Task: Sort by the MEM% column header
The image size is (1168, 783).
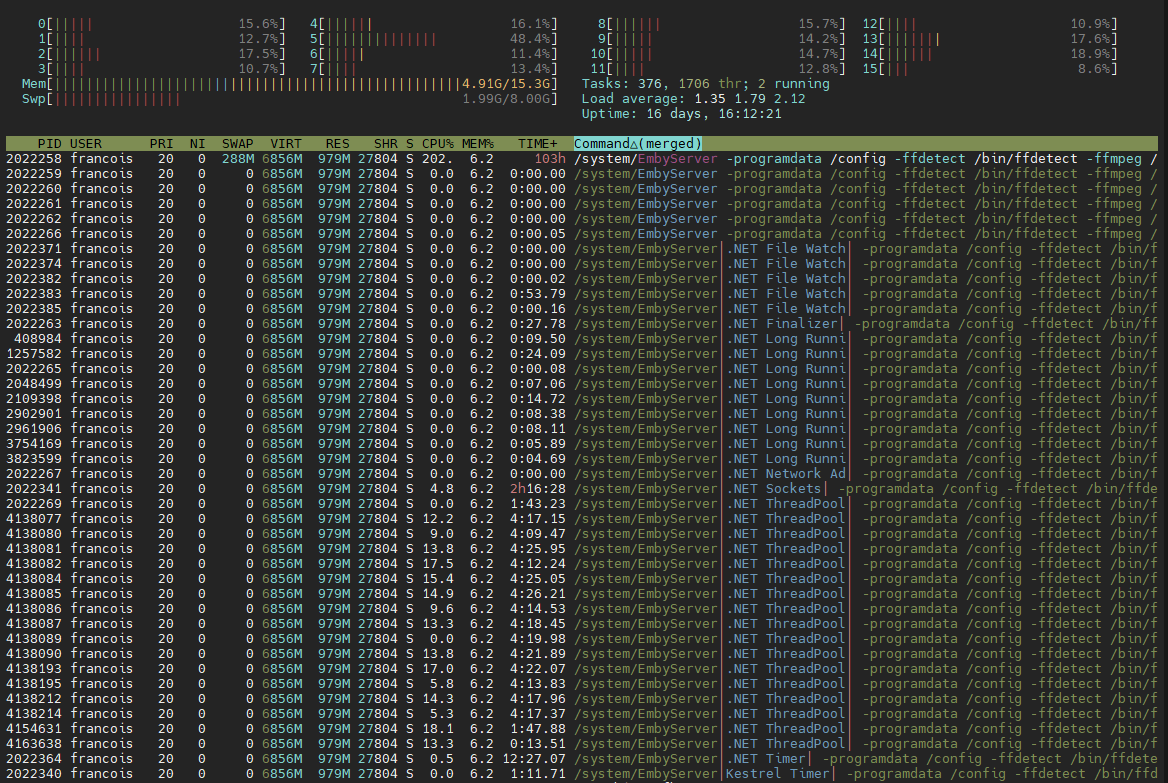Action: (480, 144)
